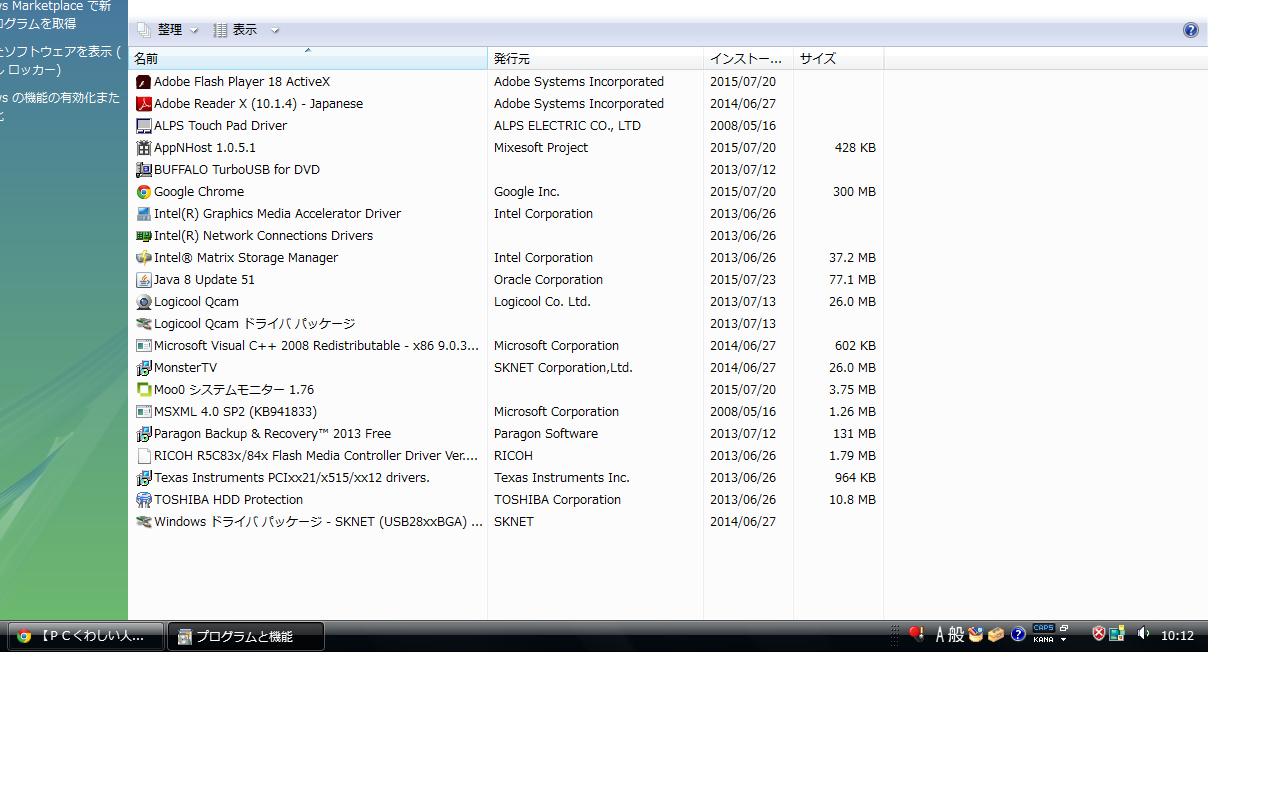Image resolution: width=1280 pixels, height=800 pixels.
Task: Sort list by 発行元 column header
Action: pos(596,59)
